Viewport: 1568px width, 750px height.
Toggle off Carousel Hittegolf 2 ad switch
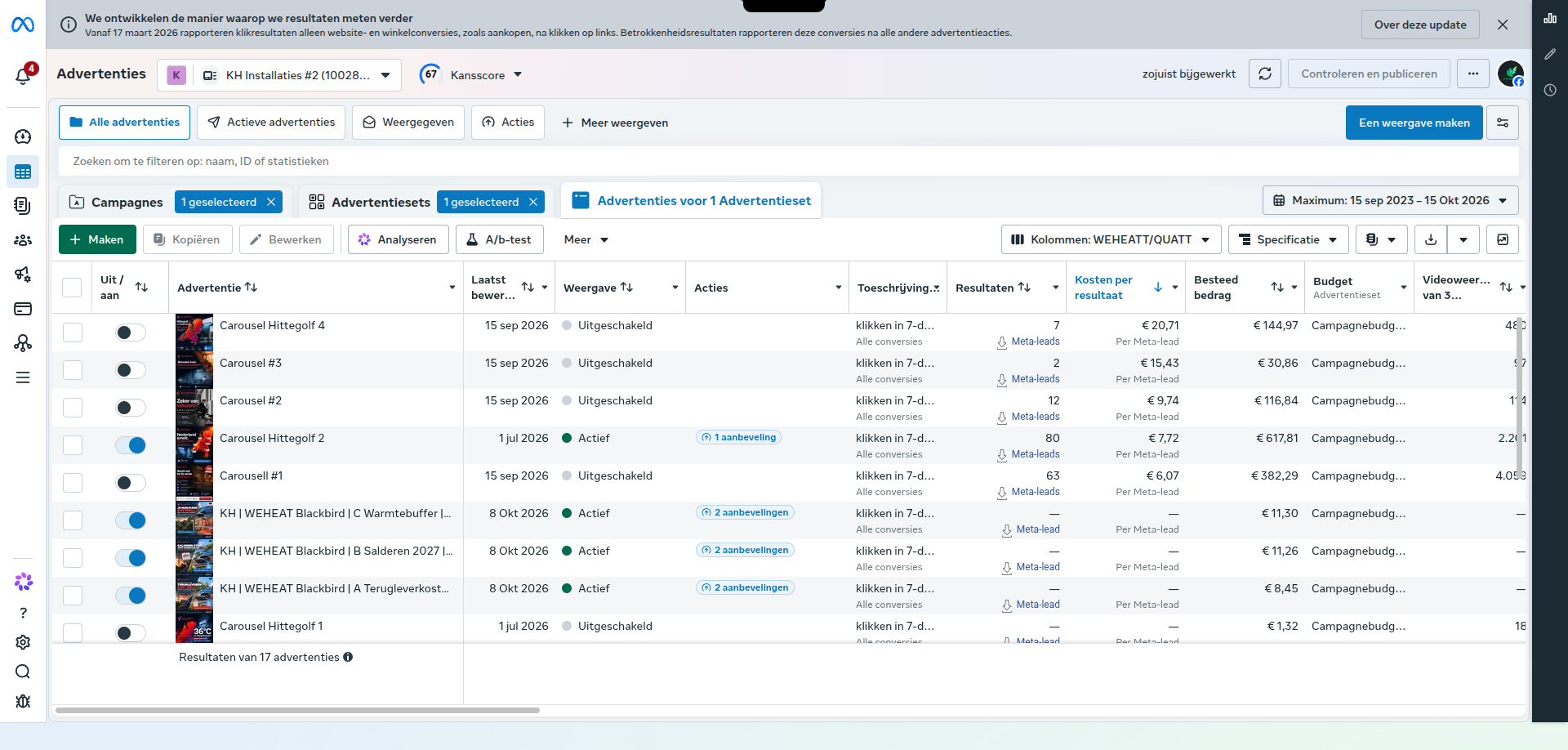[x=131, y=445]
